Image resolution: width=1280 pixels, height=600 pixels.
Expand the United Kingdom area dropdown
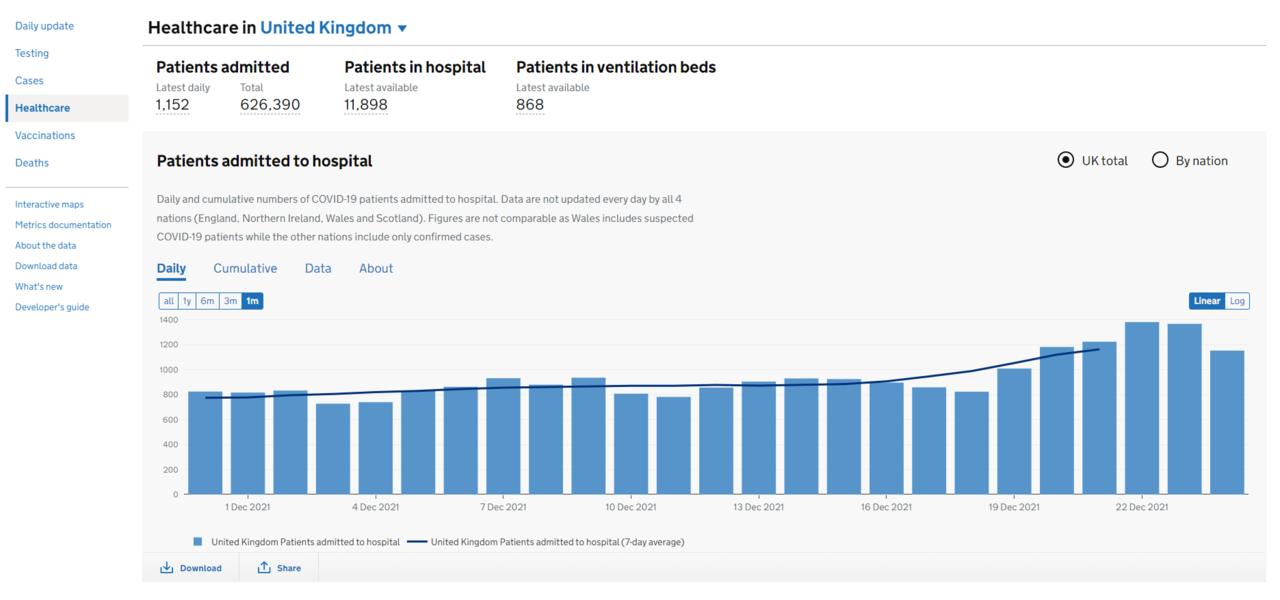402,29
